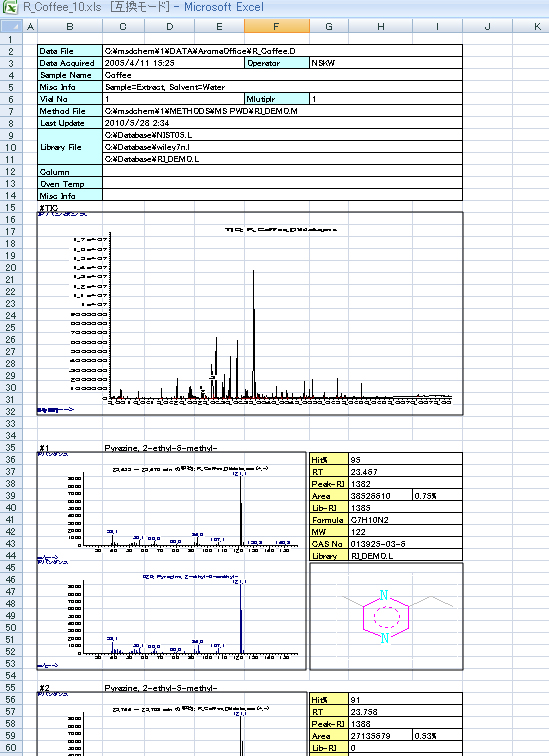The image size is (549, 756).
Task: Select column H header
Action: (380, 26)
